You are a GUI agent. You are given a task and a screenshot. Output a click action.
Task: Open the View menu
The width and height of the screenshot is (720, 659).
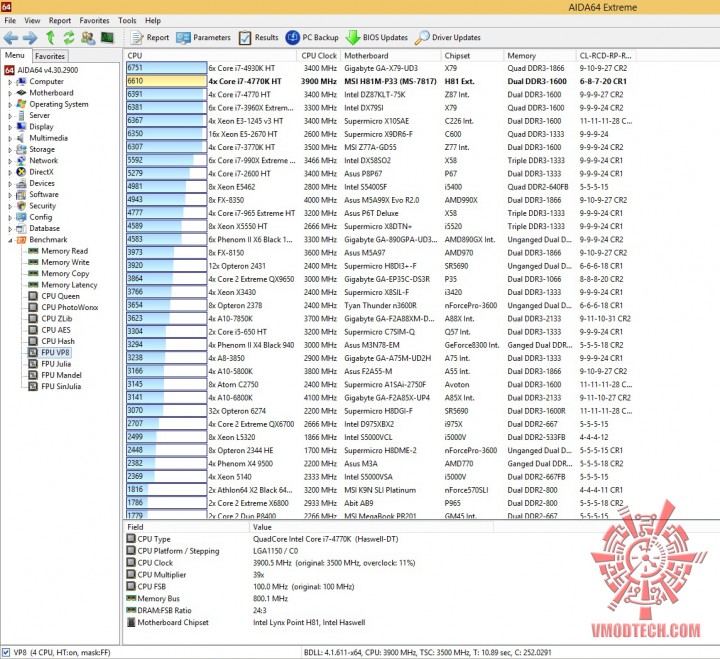coord(32,21)
